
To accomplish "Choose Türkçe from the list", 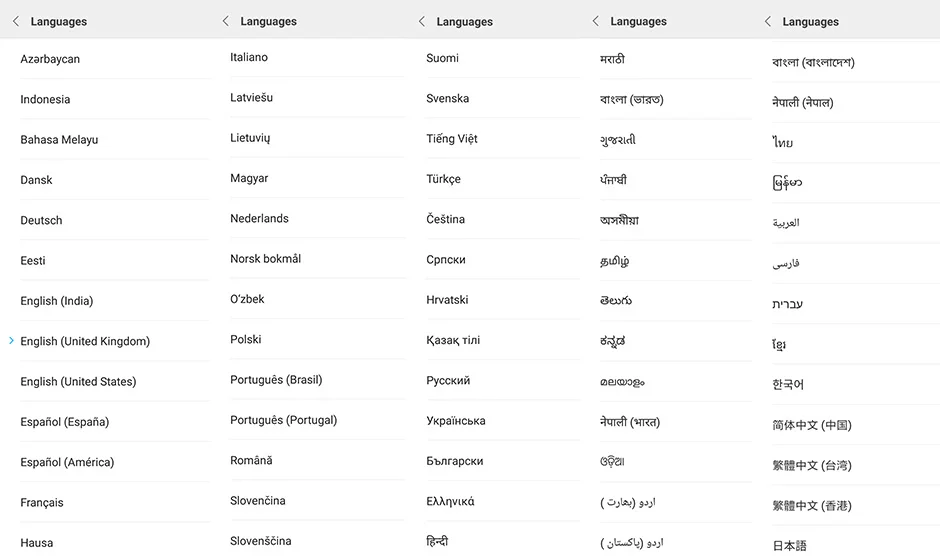I will point(443,179).
